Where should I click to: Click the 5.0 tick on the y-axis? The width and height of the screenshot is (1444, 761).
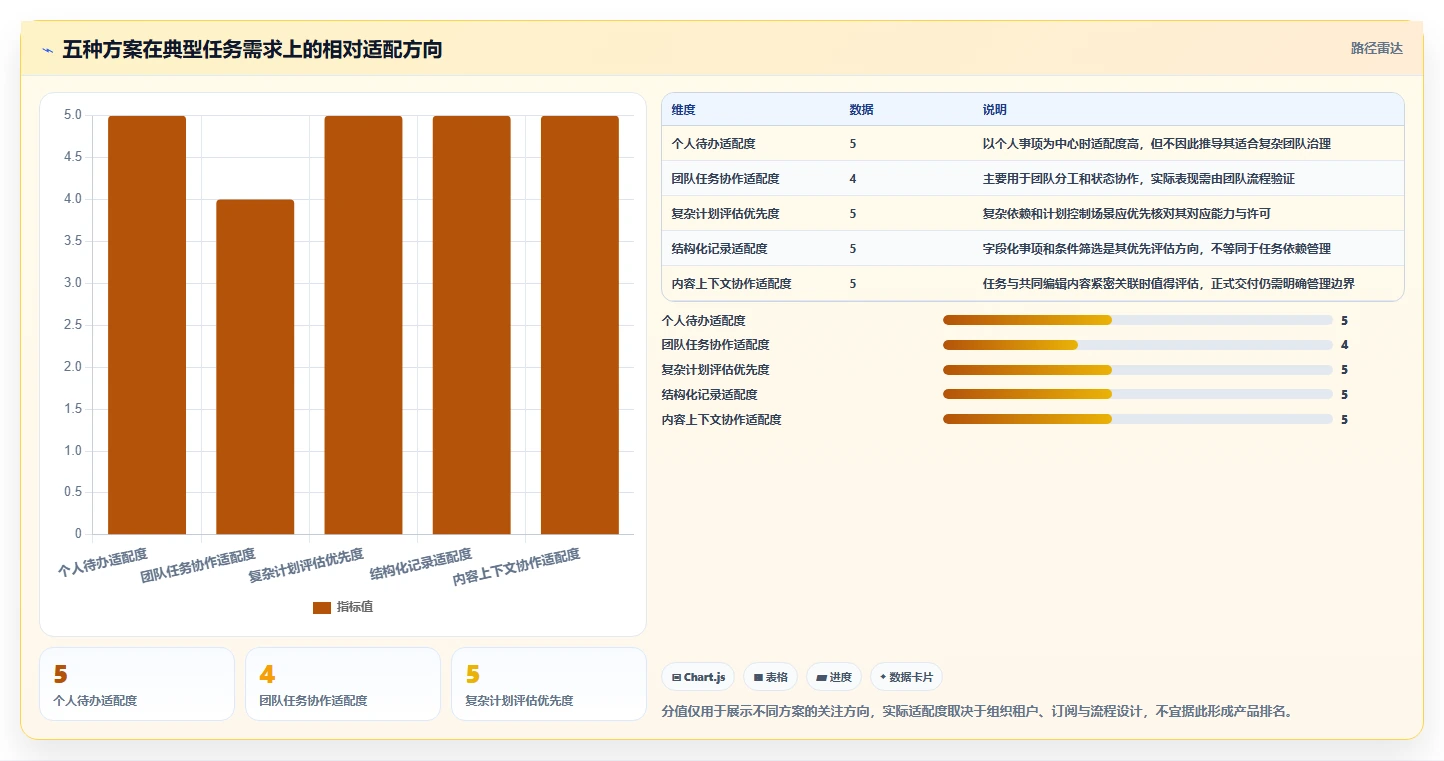point(73,115)
